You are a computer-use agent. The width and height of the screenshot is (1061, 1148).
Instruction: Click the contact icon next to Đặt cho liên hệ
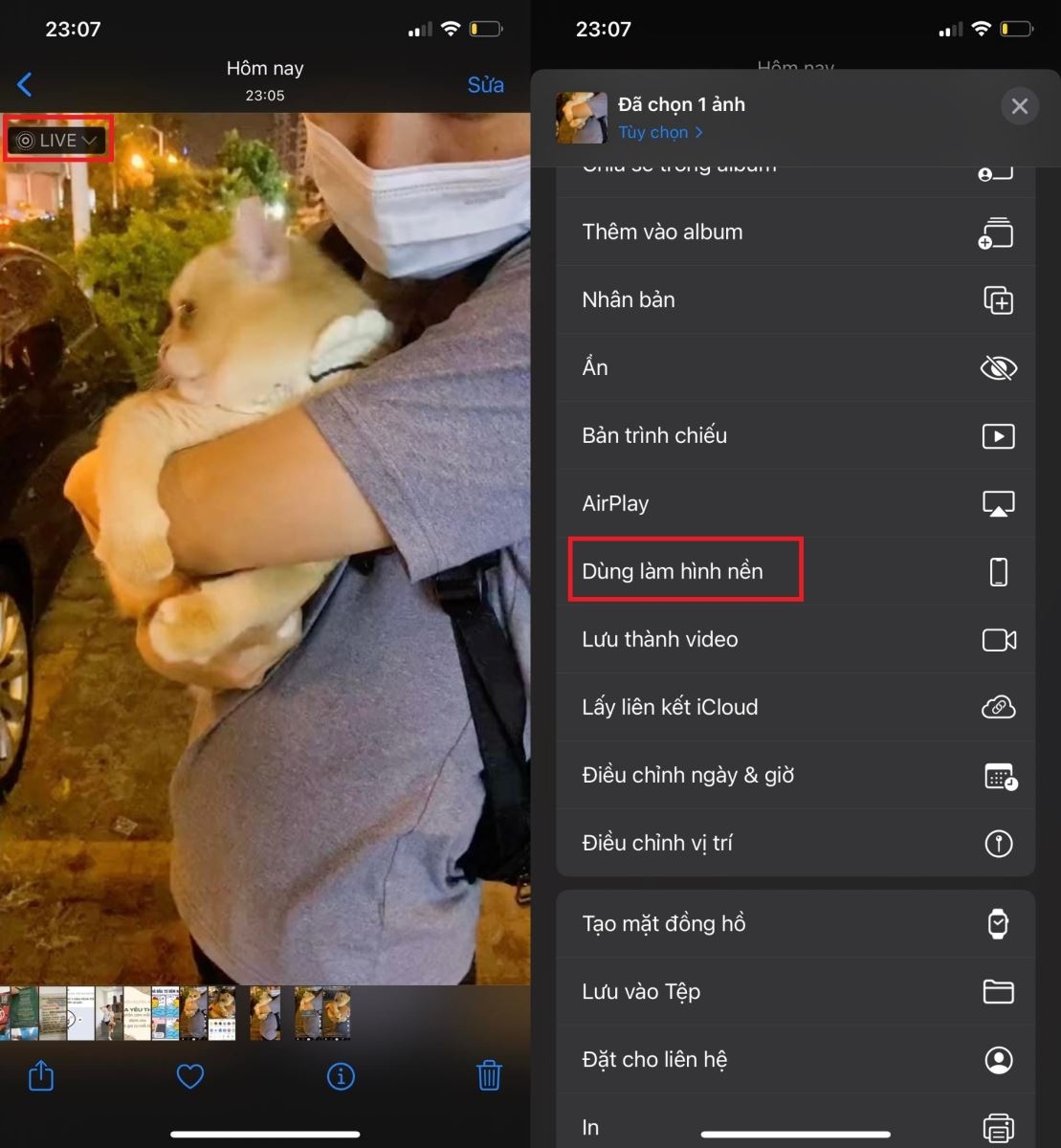pyautogui.click(x=998, y=1059)
